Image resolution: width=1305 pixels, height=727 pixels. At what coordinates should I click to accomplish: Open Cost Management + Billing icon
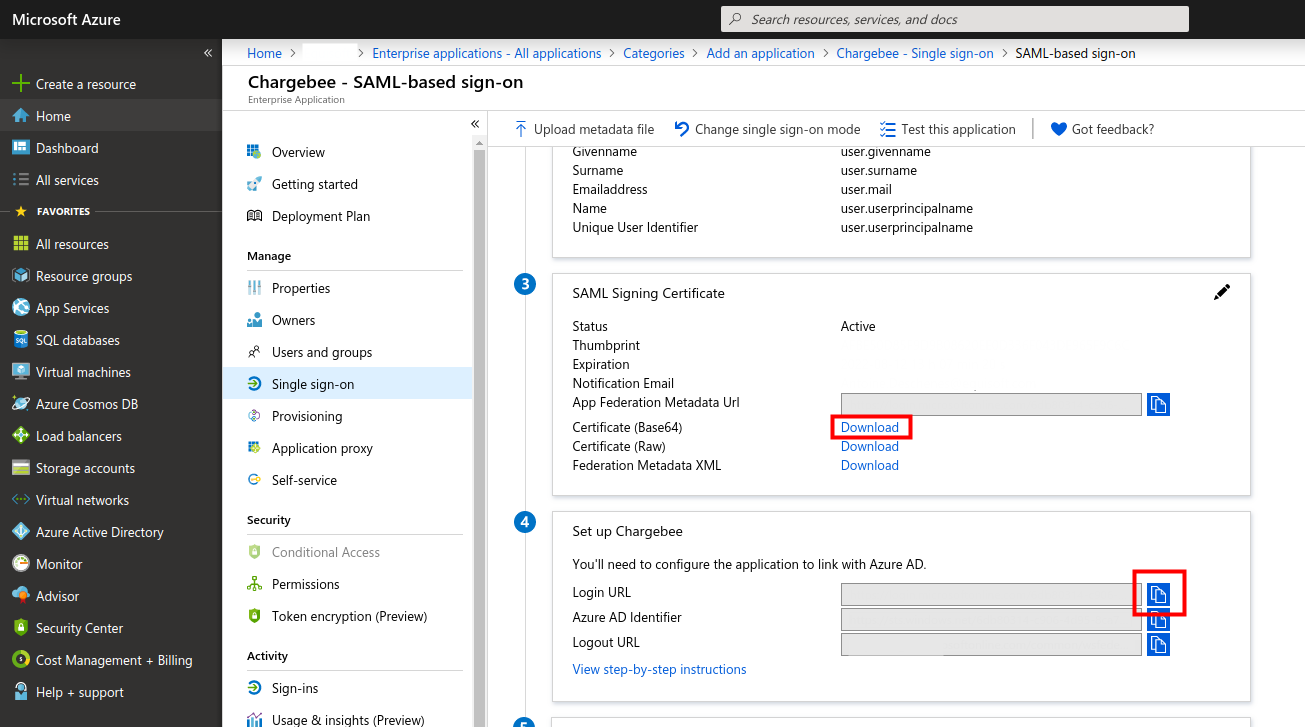coord(20,660)
